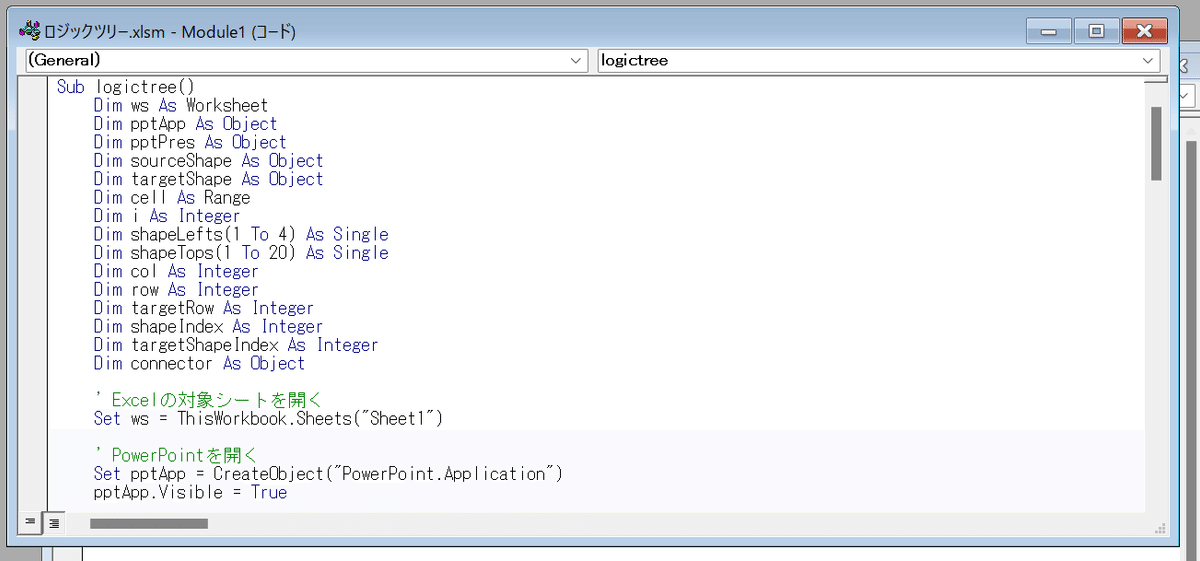Click "Dim targetShapeIndex As Integer" line
This screenshot has height=561, width=1200.
point(236,345)
